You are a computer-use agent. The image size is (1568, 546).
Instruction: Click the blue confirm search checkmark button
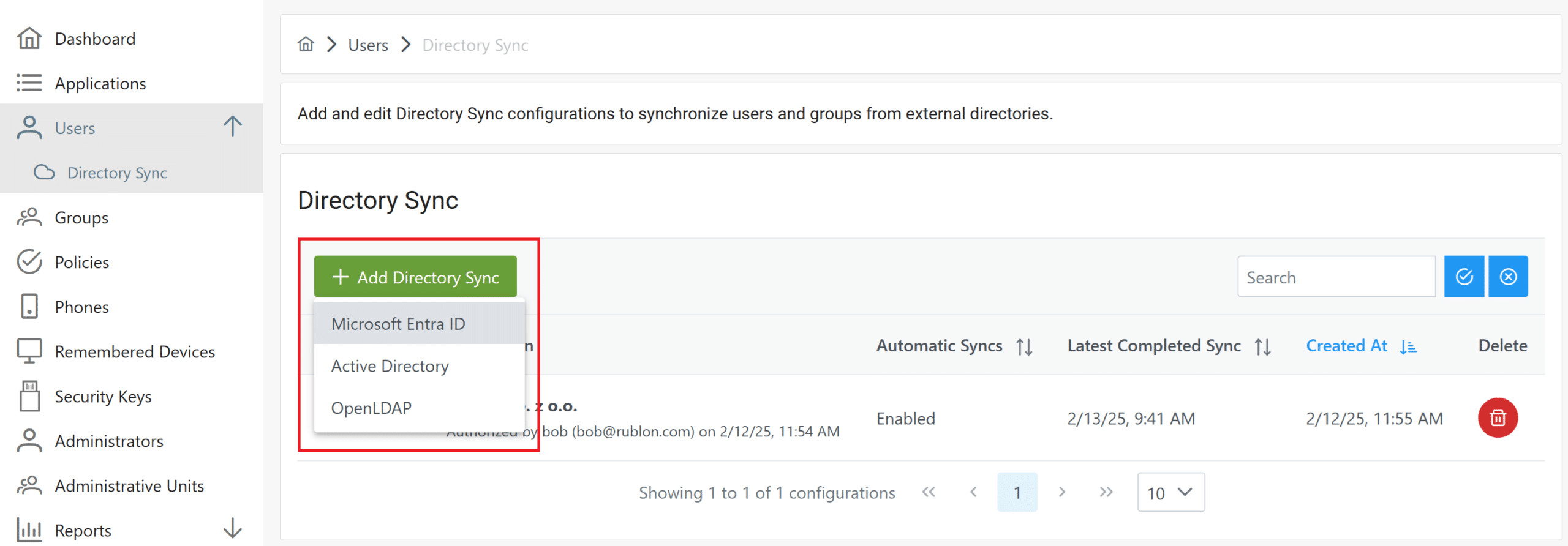1464,277
